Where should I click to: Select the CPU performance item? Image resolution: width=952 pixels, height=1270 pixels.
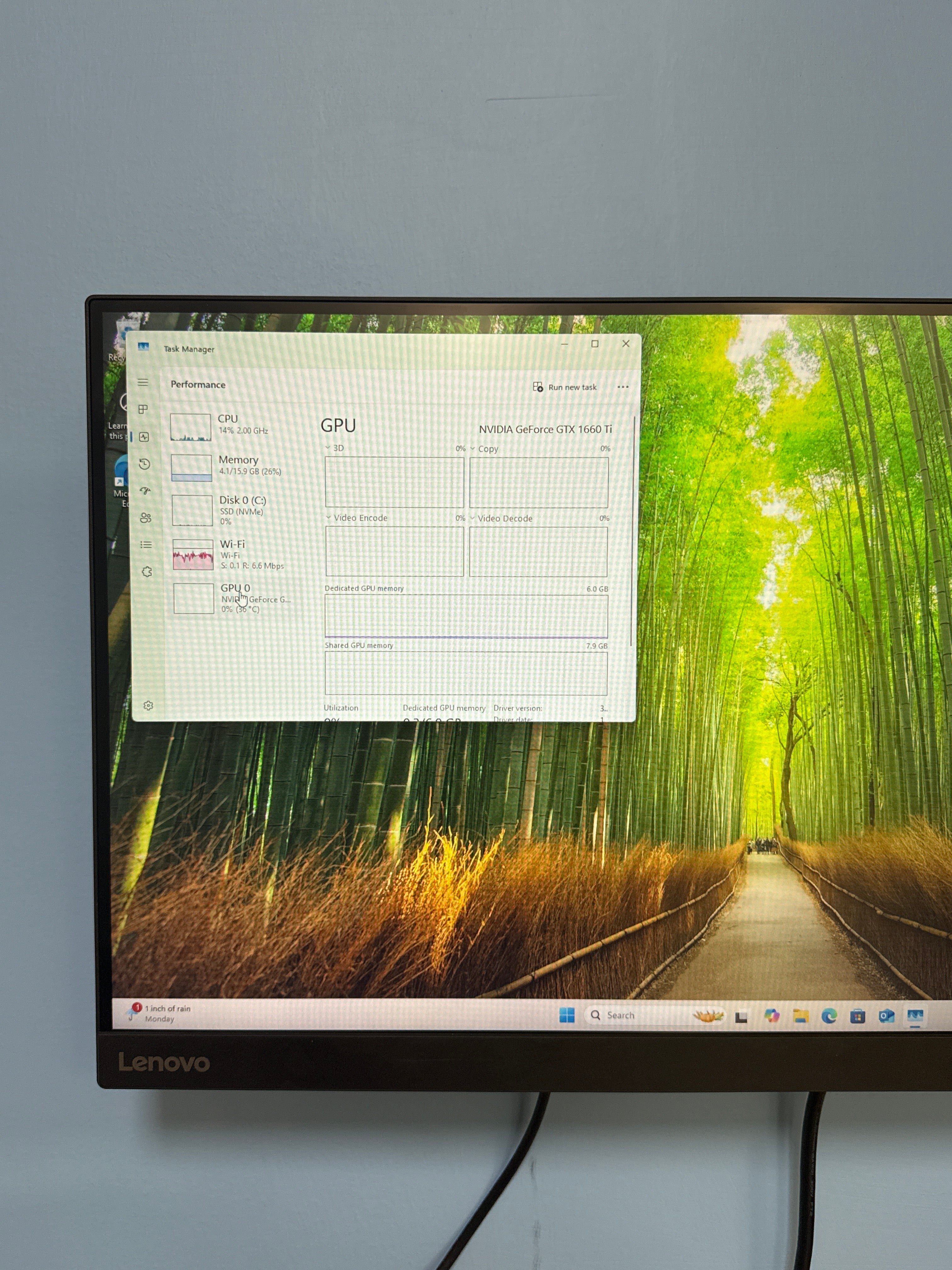[235, 426]
